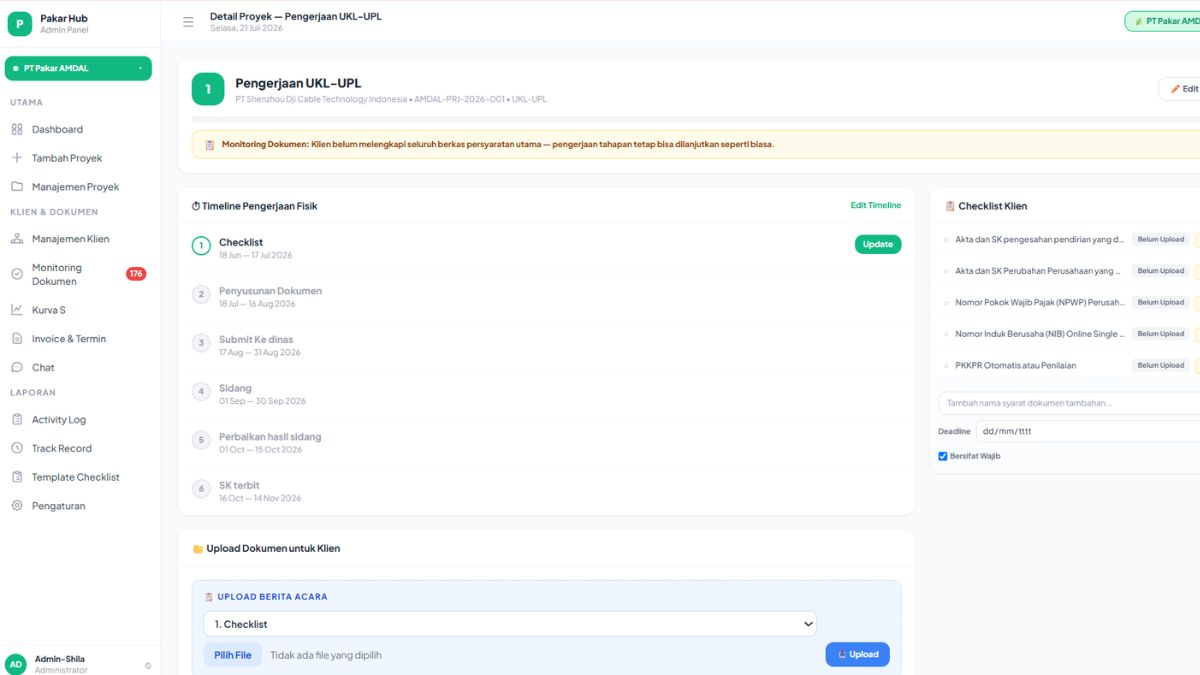Click the Kurva S chart icon
The image size is (1200, 675).
click(17, 310)
